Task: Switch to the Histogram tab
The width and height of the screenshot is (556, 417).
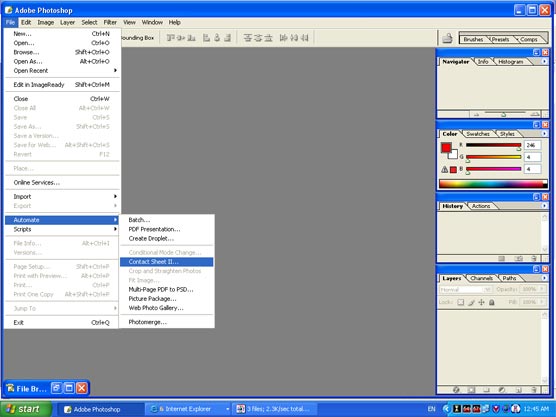Action: coord(511,62)
